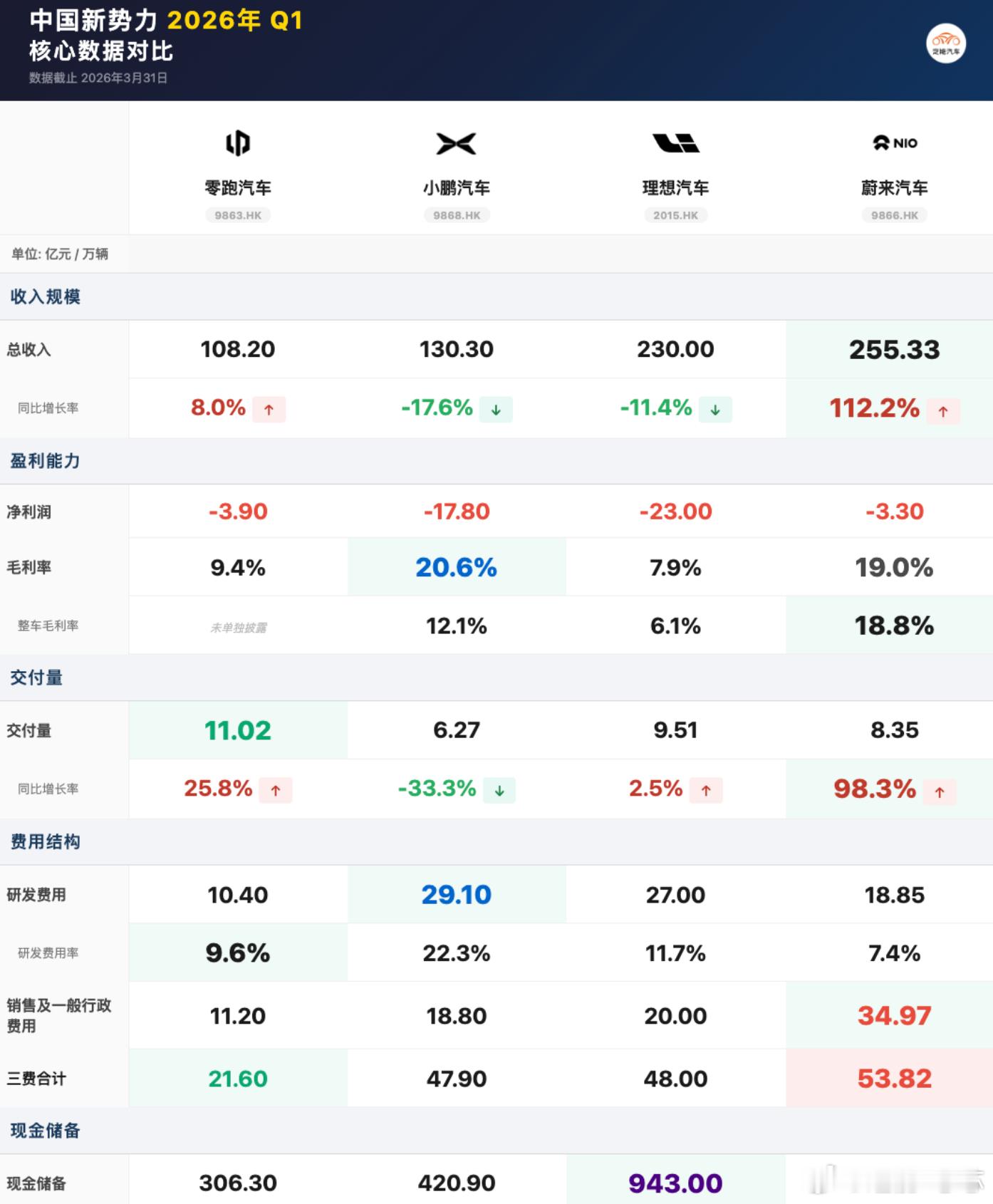Select the 费用结构 section header
This screenshot has width=993, height=1204.
[x=496, y=841]
